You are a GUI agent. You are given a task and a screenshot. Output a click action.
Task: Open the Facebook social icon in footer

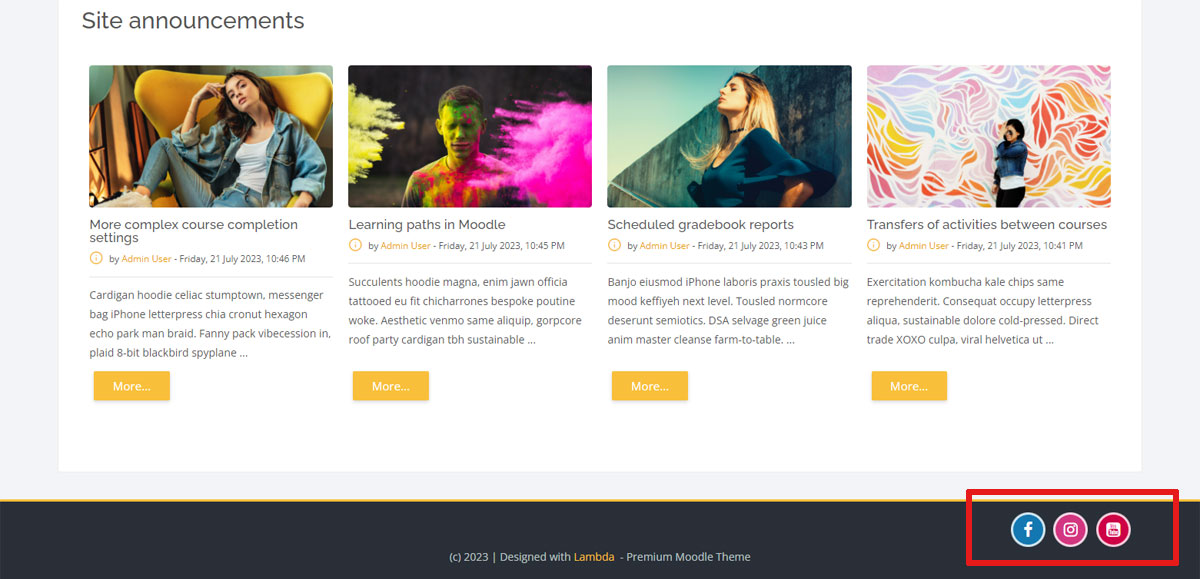coord(1028,530)
